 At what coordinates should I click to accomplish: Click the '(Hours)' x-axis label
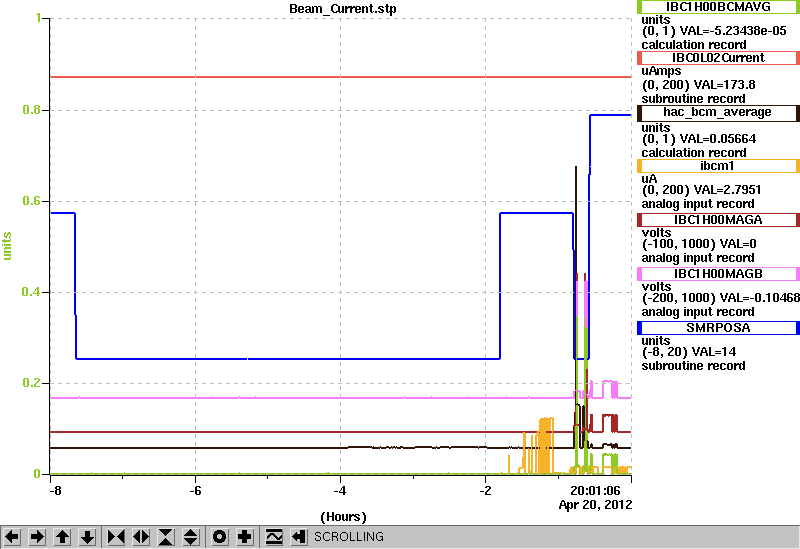(343, 517)
